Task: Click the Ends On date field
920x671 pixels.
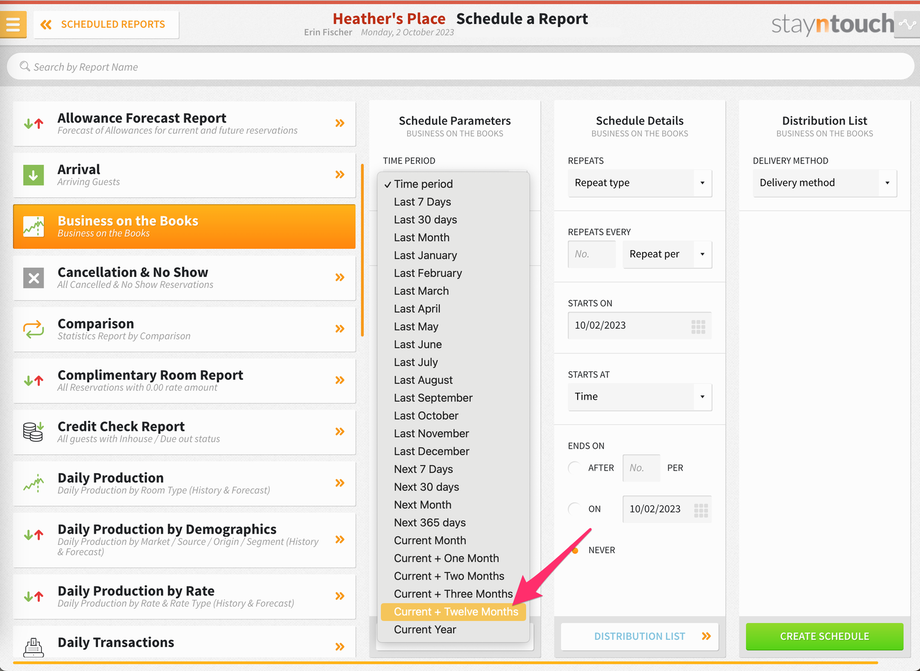Action: pos(667,509)
